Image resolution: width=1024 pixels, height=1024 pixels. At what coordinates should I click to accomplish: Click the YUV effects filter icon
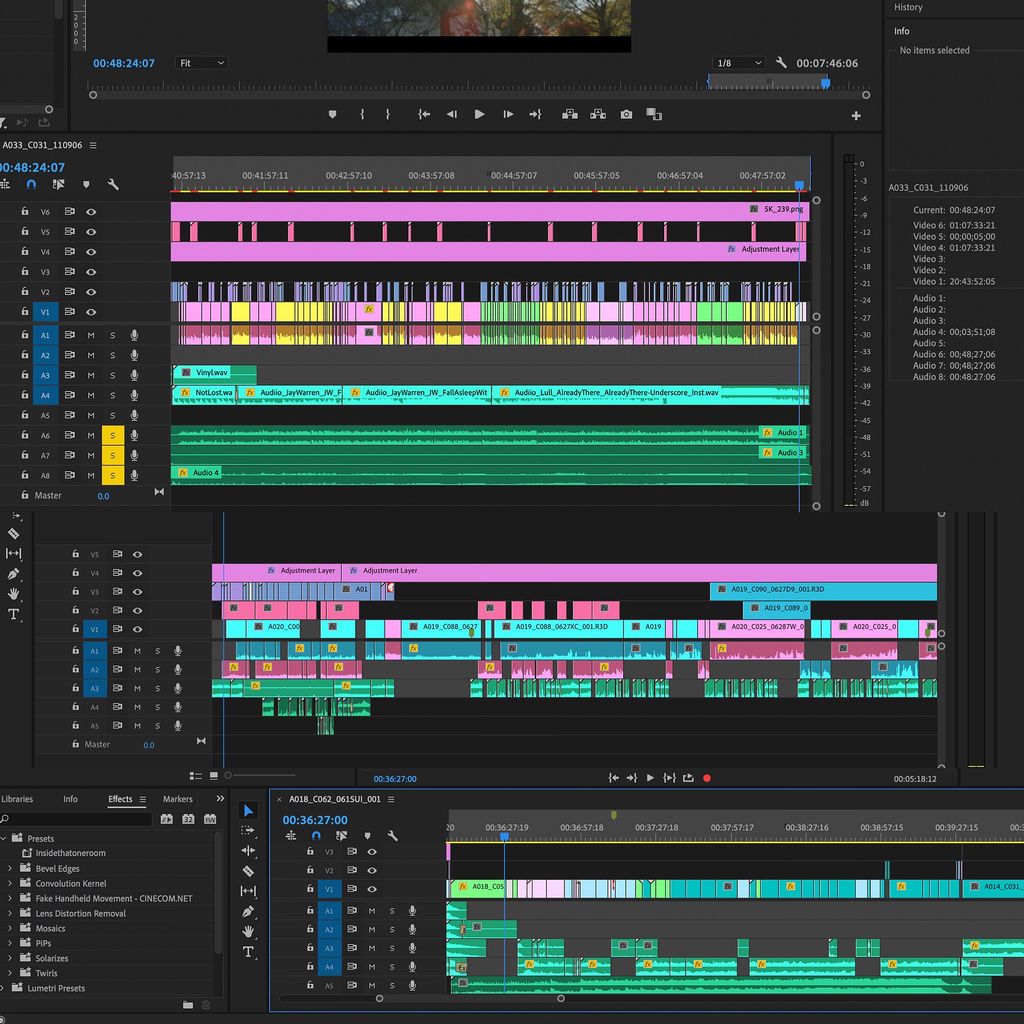210,819
